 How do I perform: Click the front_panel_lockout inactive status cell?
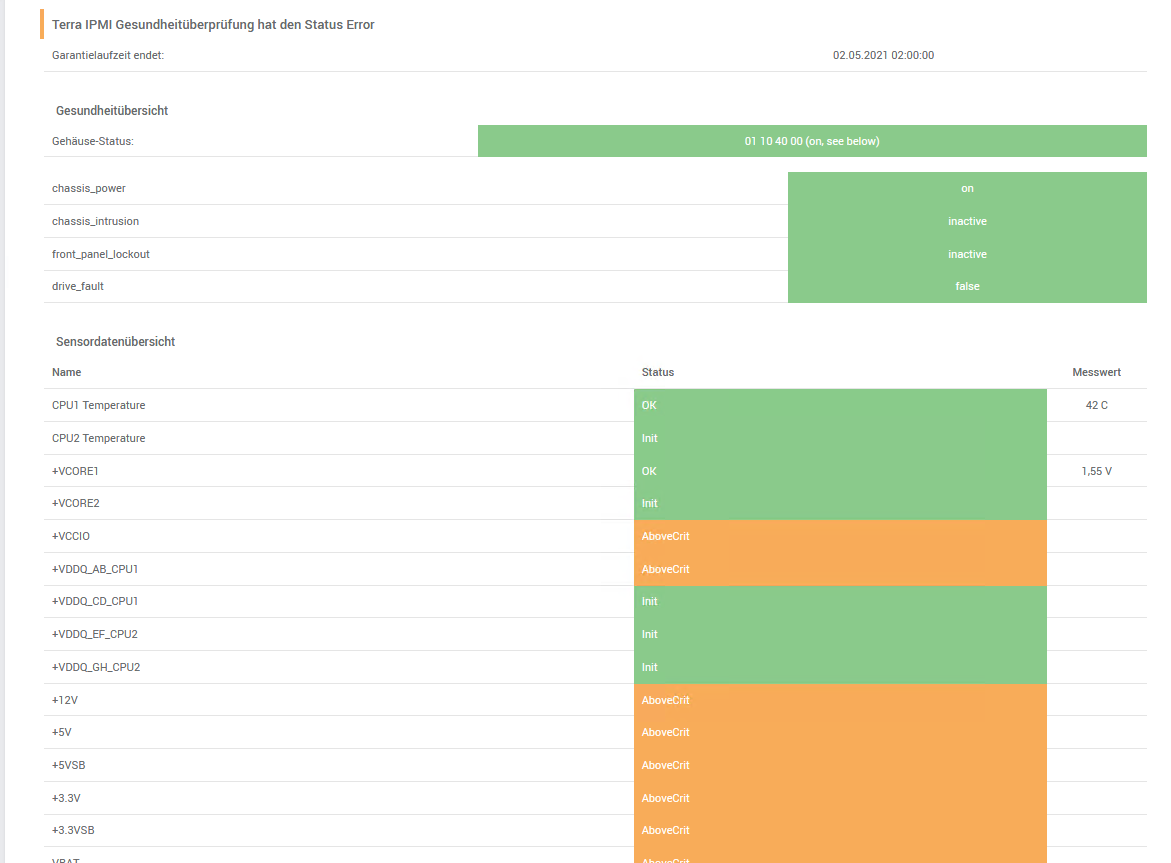(x=966, y=254)
